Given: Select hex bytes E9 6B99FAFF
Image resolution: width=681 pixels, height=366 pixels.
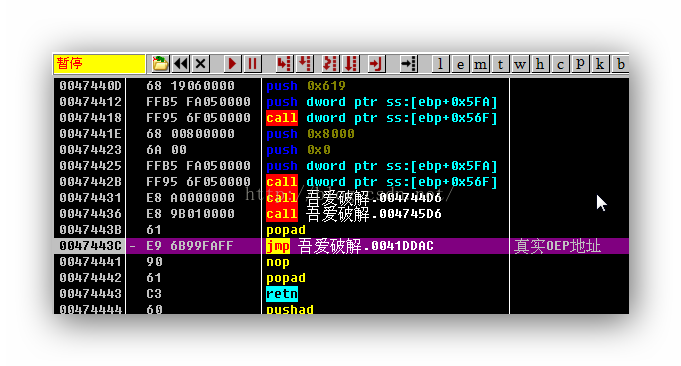Looking at the screenshot, I should point(189,246).
